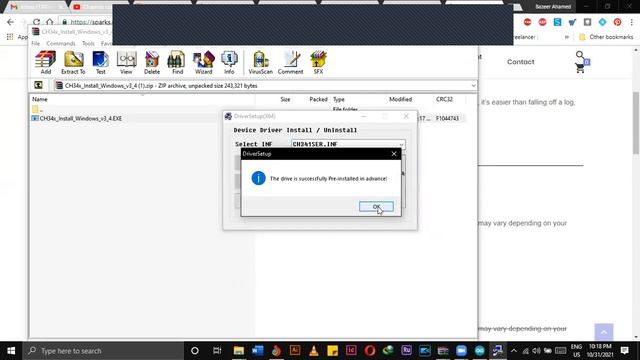This screenshot has width=640, height=360.
Task: Open Arduino IDE from taskbar
Action: click(x=480, y=351)
